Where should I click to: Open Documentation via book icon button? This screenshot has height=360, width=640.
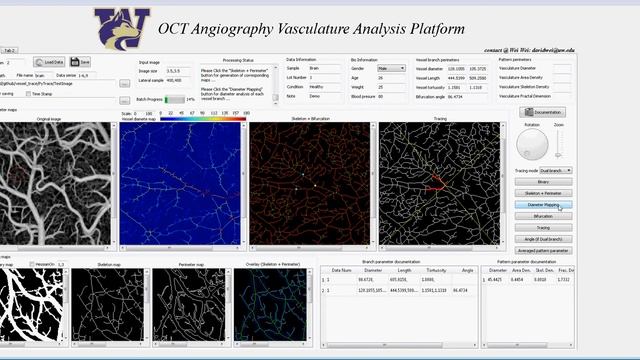click(542, 112)
